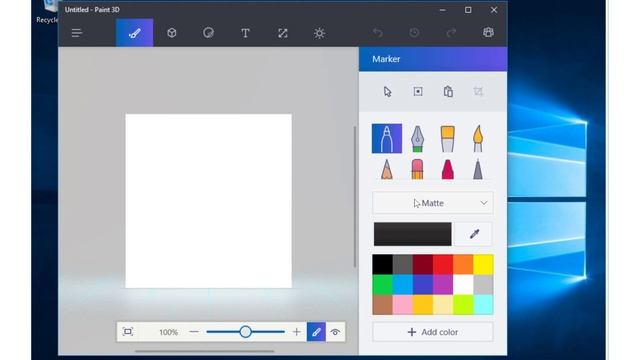Open the hamburger expand menu

point(77,33)
